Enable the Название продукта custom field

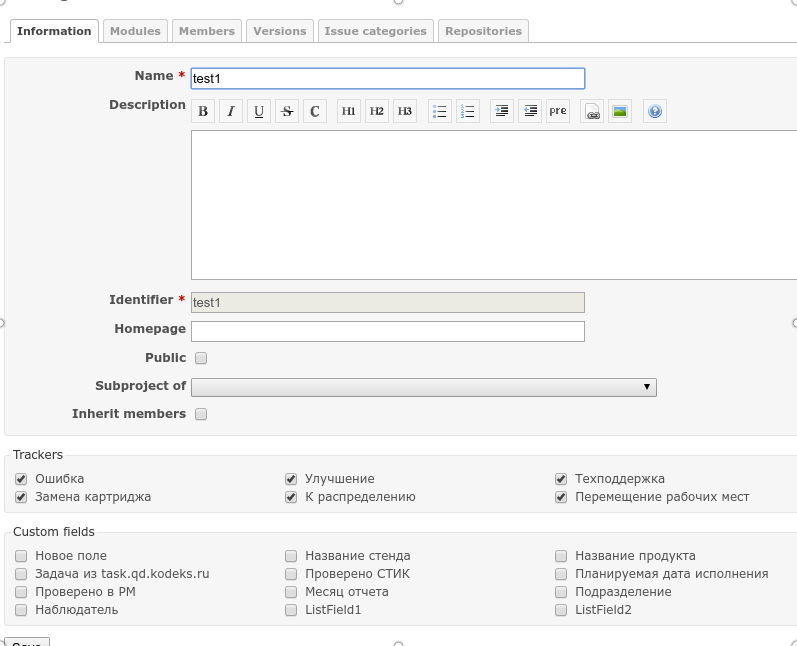click(x=561, y=556)
